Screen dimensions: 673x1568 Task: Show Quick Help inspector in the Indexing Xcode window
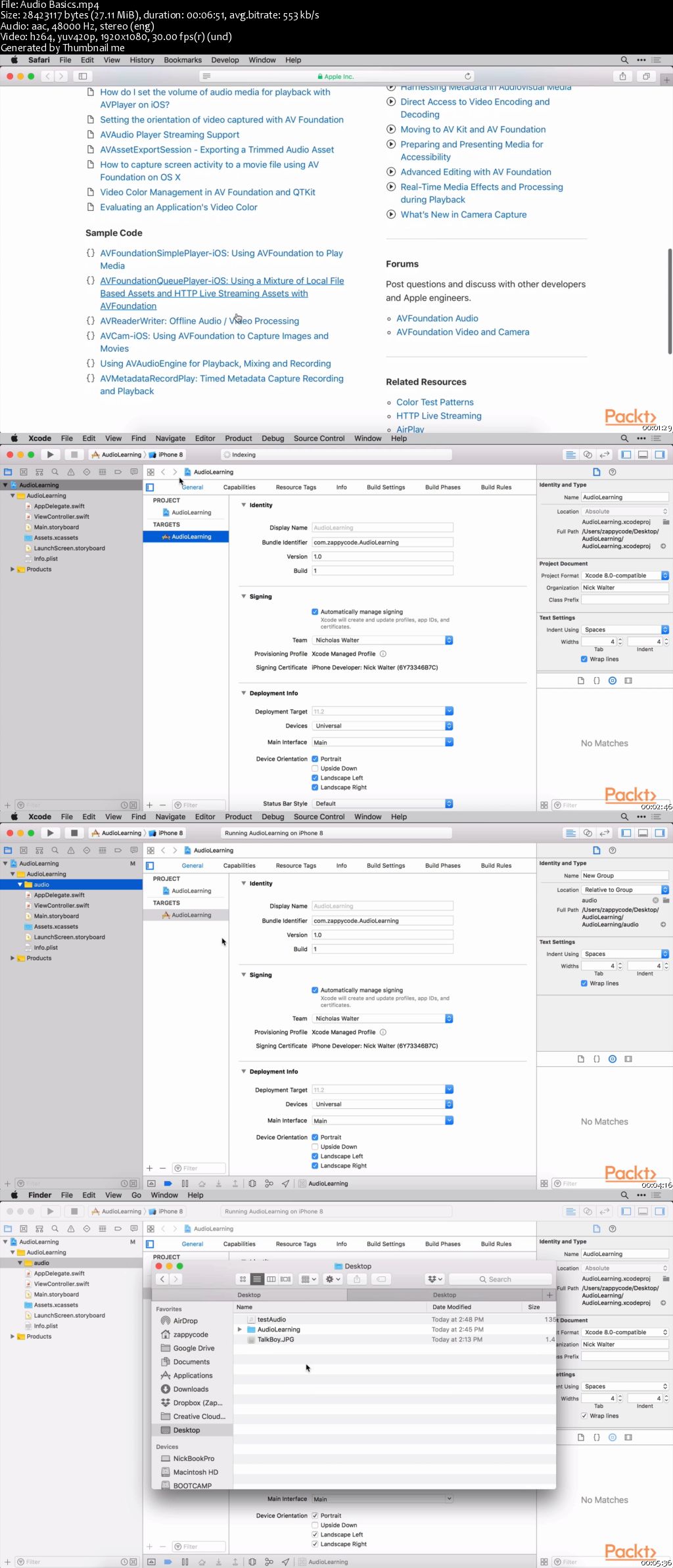[613, 472]
